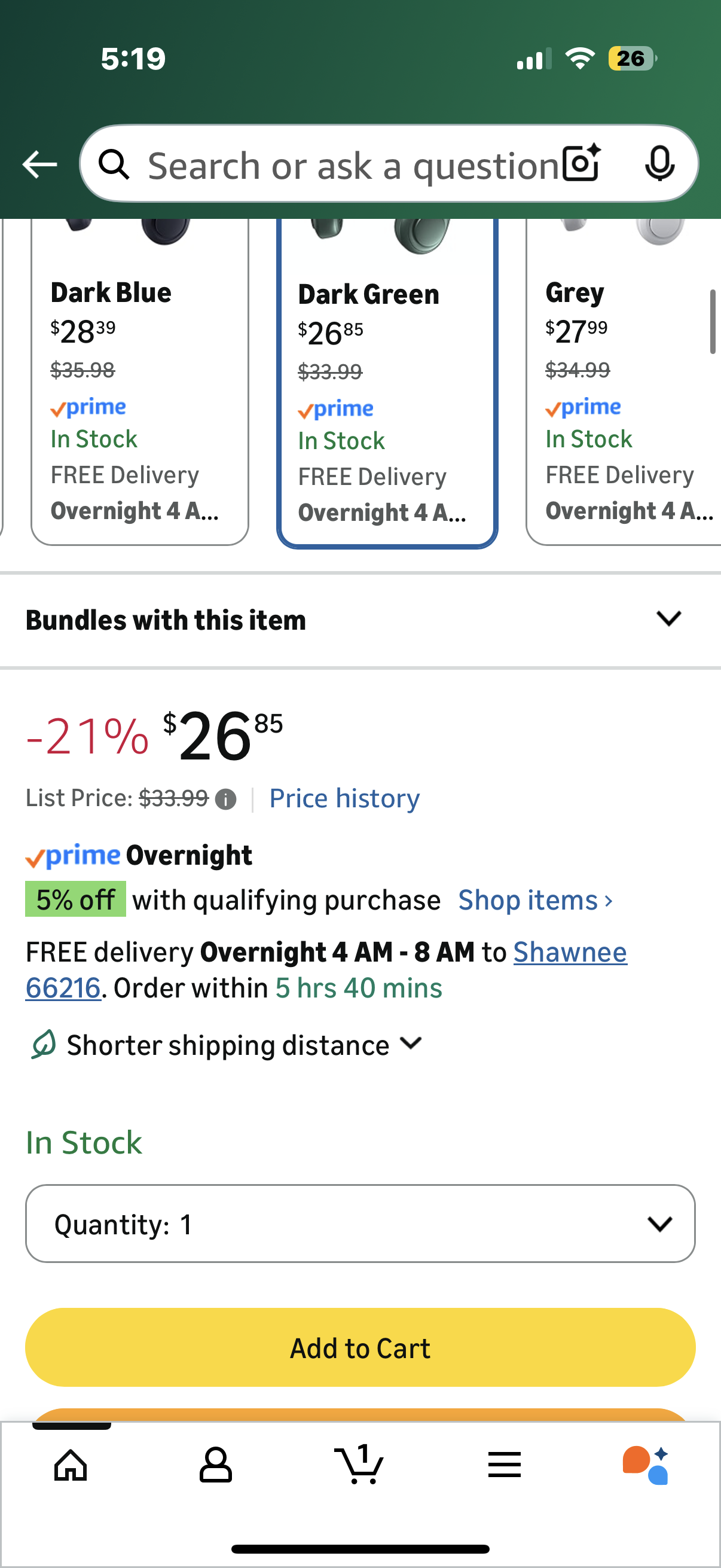The width and height of the screenshot is (721, 1568).
Task: Open the Home tab icon
Action: click(x=71, y=1465)
